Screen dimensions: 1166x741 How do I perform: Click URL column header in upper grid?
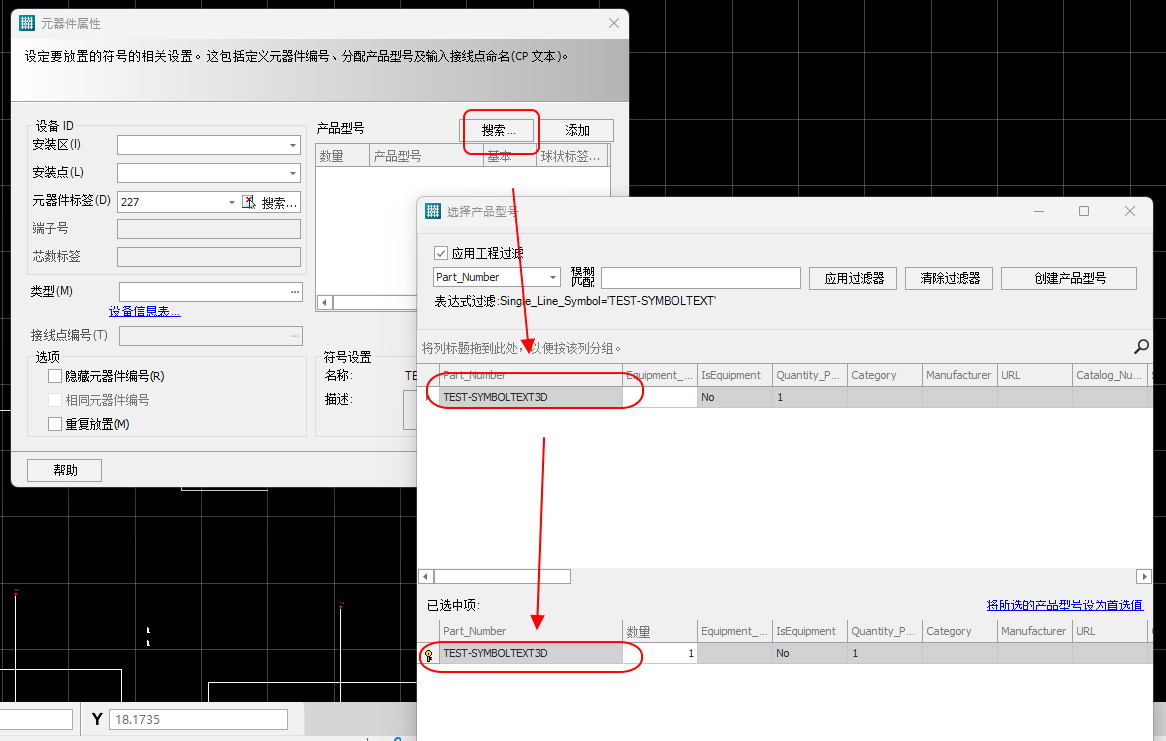coord(1034,375)
